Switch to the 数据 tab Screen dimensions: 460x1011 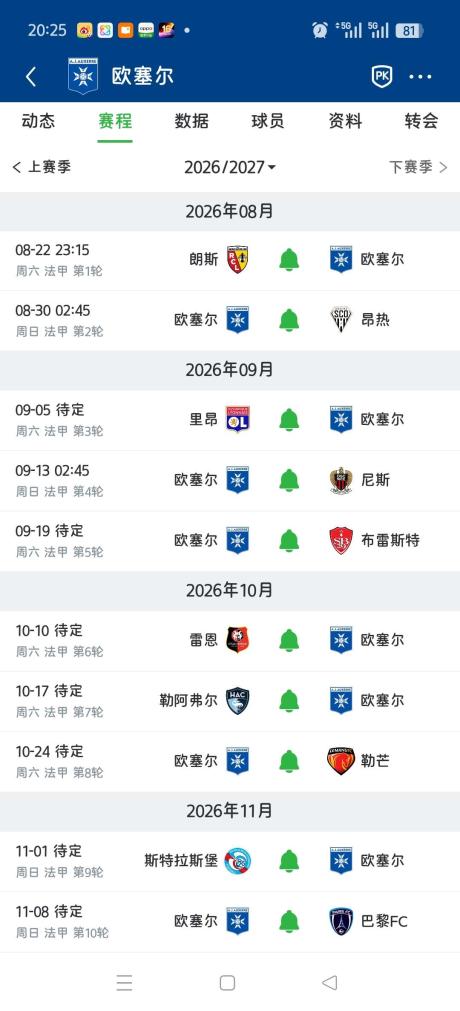(x=192, y=121)
